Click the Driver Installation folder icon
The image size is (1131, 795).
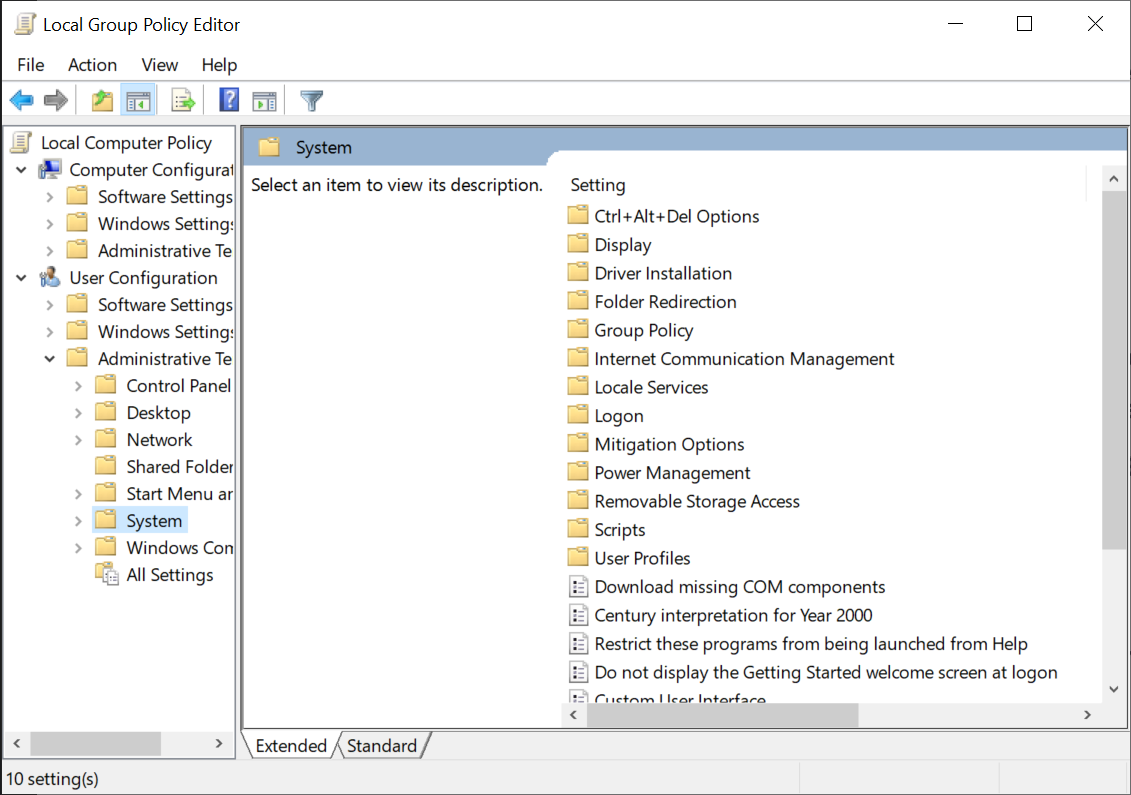click(578, 272)
